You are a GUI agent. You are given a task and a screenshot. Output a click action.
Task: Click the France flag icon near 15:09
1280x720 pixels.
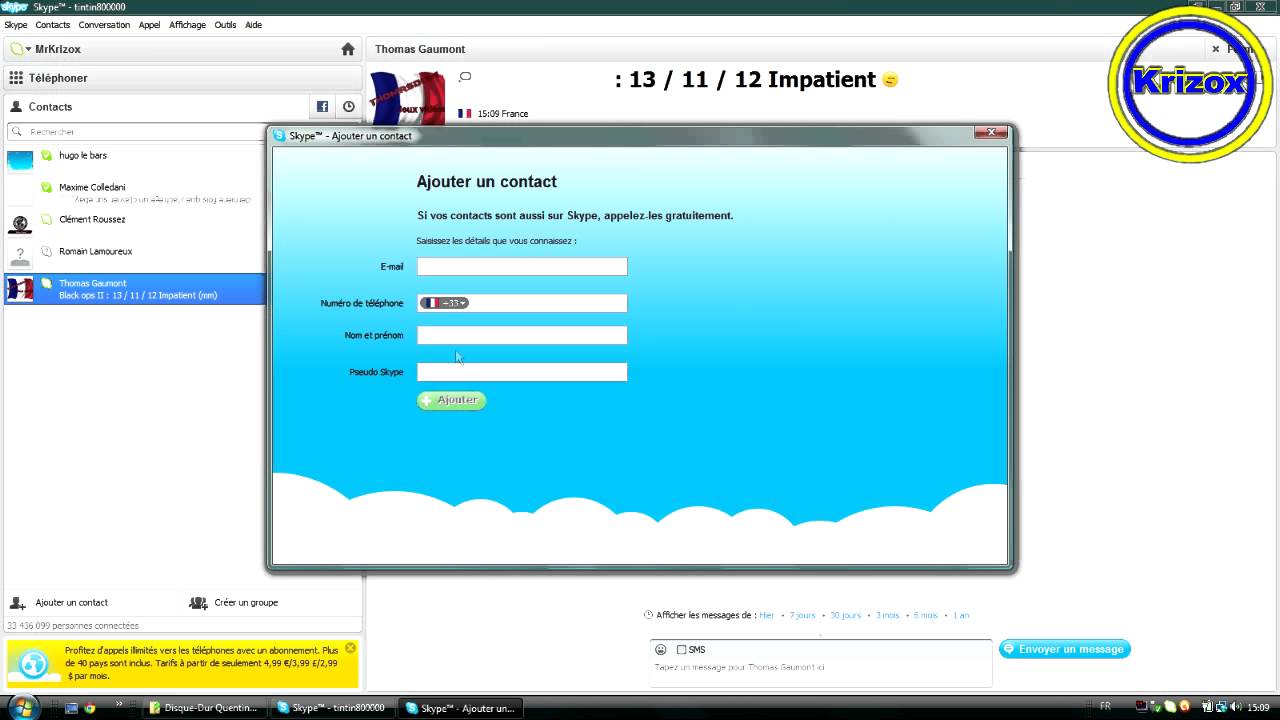click(x=464, y=114)
